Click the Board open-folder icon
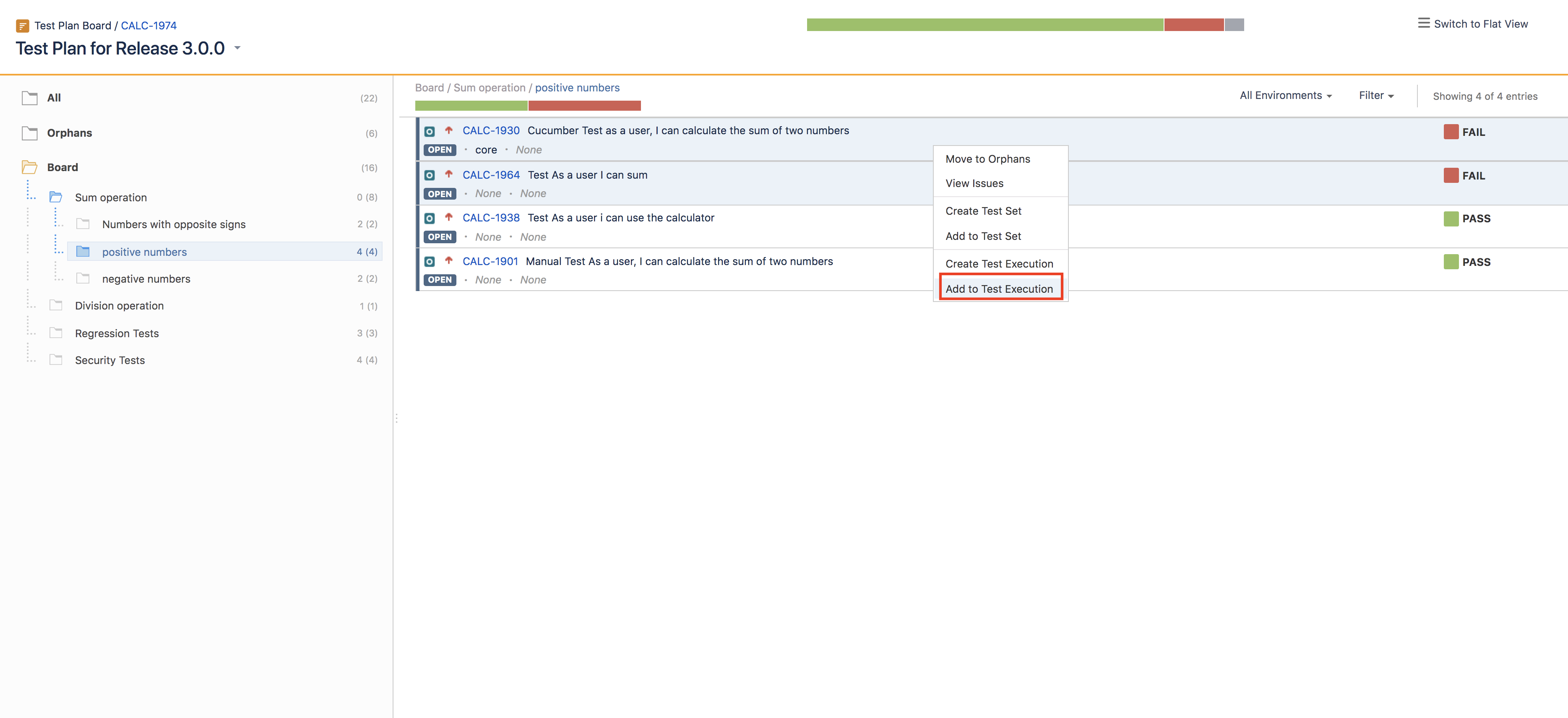This screenshot has height=718, width=1568. [x=29, y=167]
